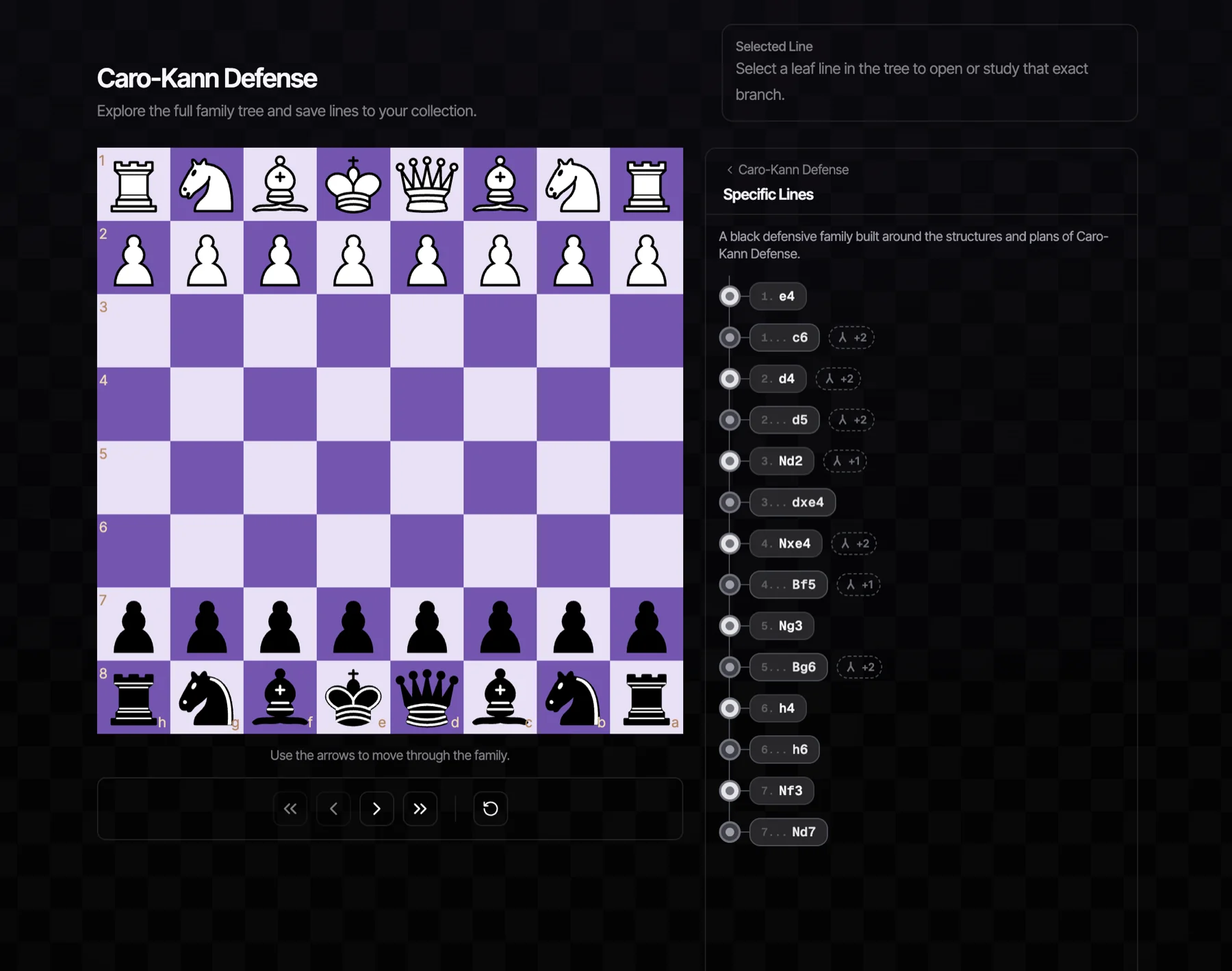This screenshot has width=1232, height=971.
Task: Click the white rook on a1
Action: tap(646, 184)
